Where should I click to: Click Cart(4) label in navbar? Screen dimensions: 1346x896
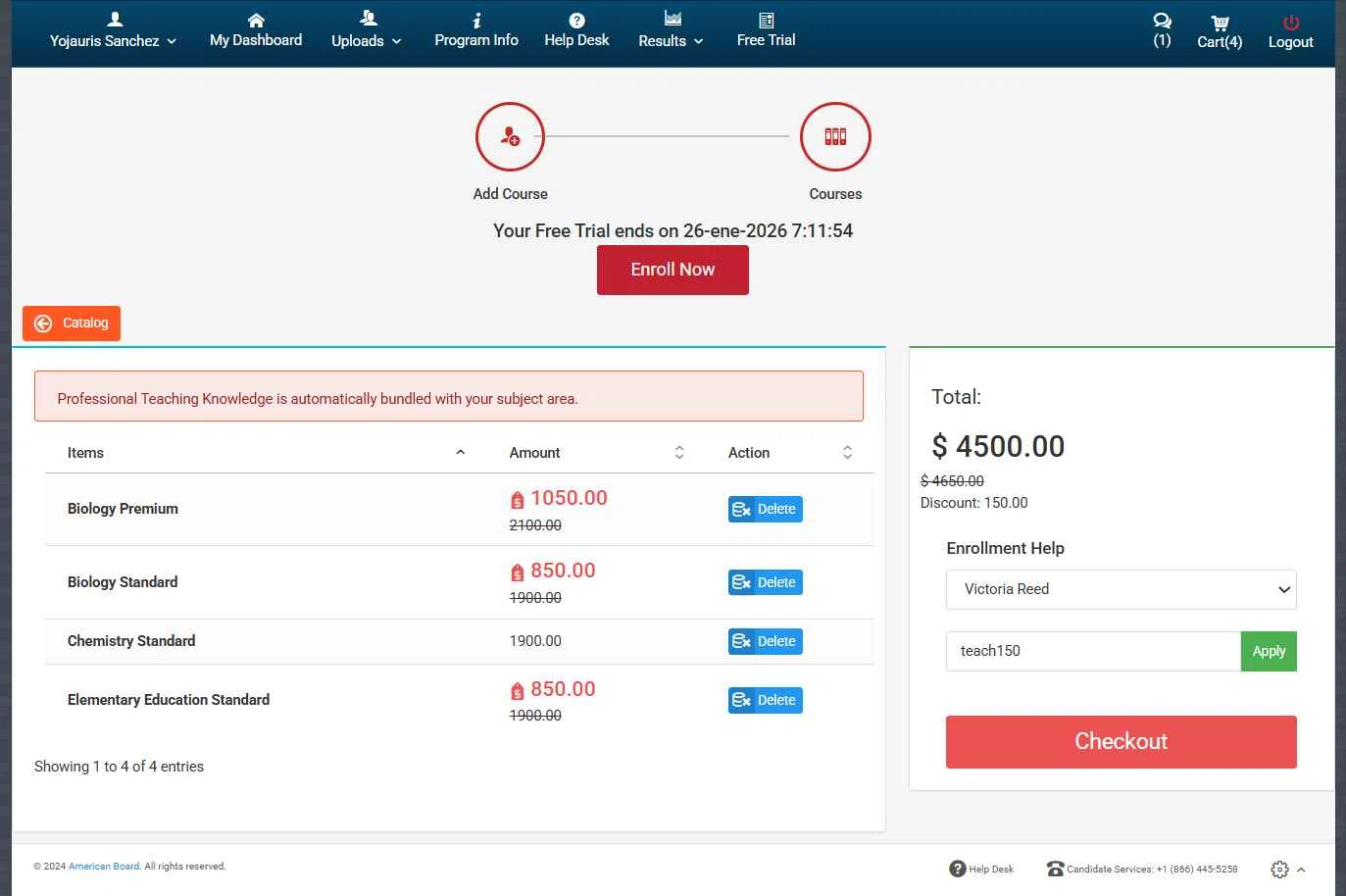(x=1220, y=42)
